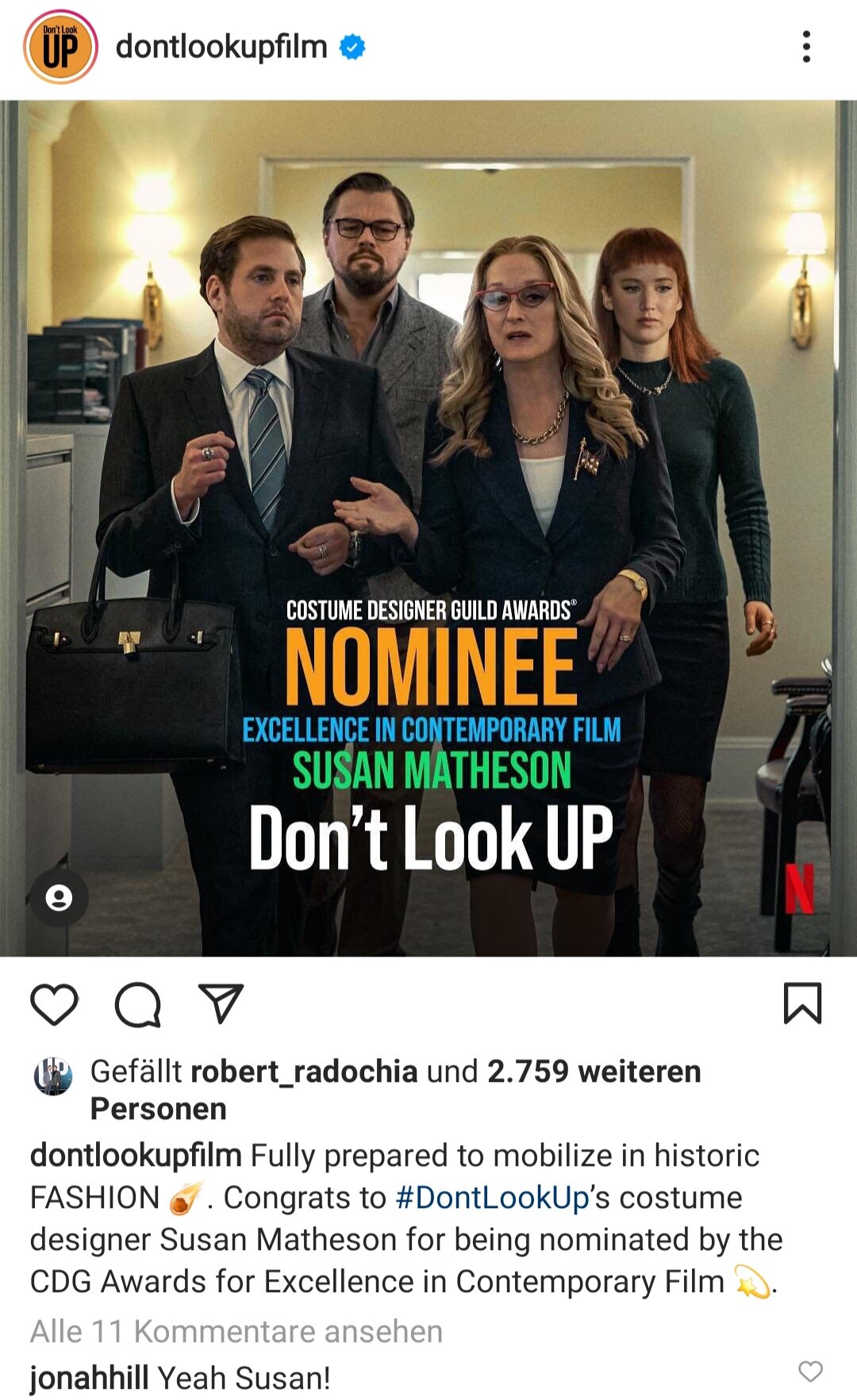Image resolution: width=857 pixels, height=1400 pixels.
Task: Like jonahhill's comment with the small heart
Action: [x=810, y=1371]
